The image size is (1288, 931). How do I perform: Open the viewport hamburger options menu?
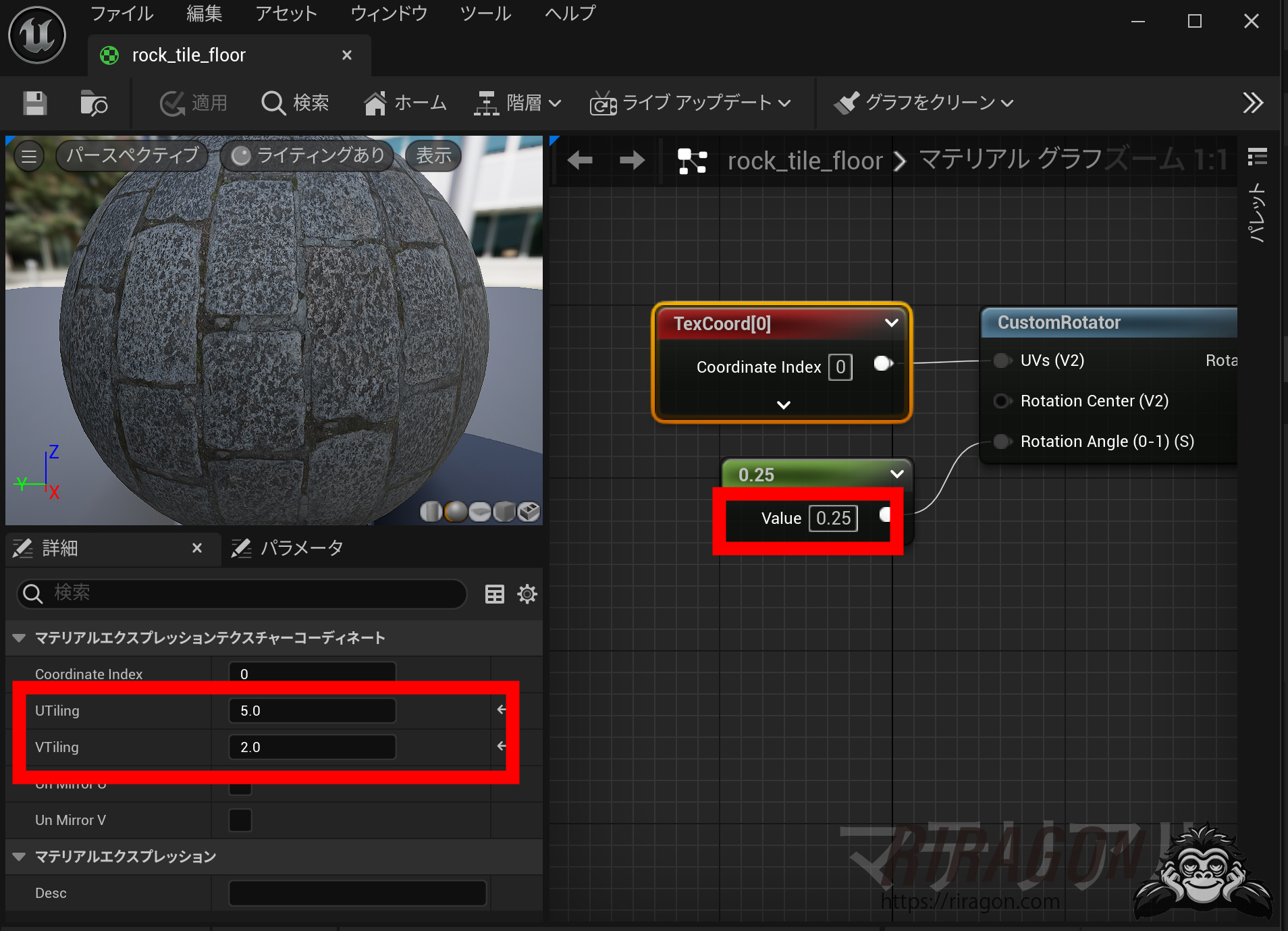point(29,157)
